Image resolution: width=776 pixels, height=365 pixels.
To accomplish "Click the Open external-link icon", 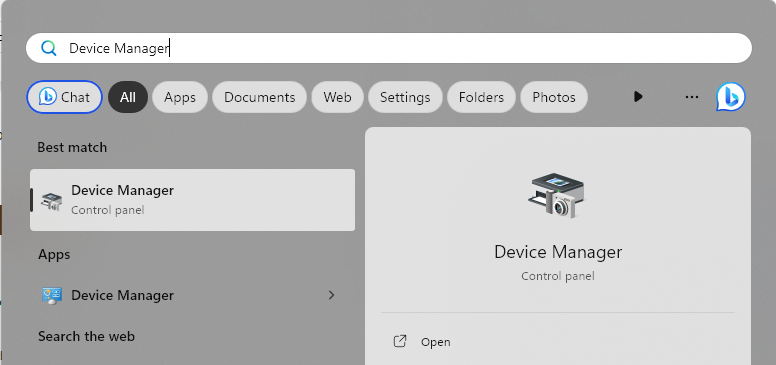I will [399, 342].
